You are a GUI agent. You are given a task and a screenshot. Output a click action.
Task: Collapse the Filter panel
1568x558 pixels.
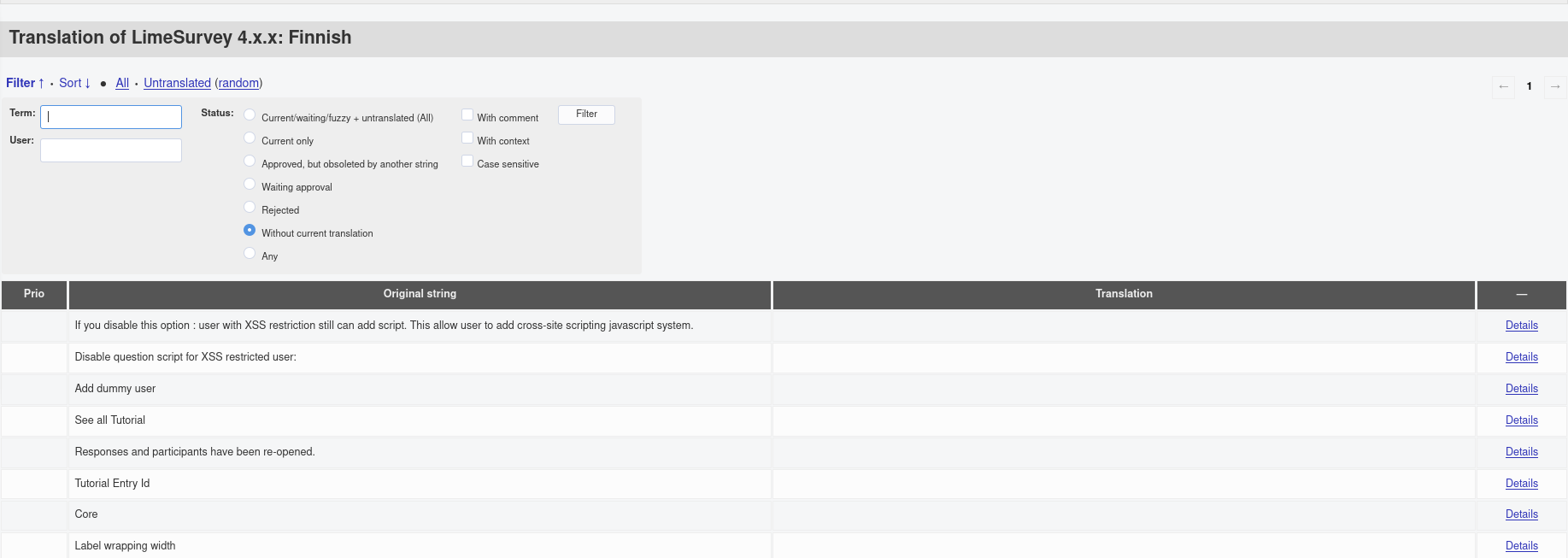coord(25,83)
